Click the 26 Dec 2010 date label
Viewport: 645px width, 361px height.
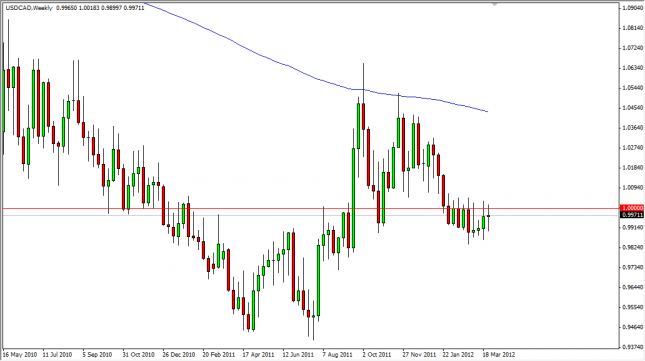click(179, 354)
